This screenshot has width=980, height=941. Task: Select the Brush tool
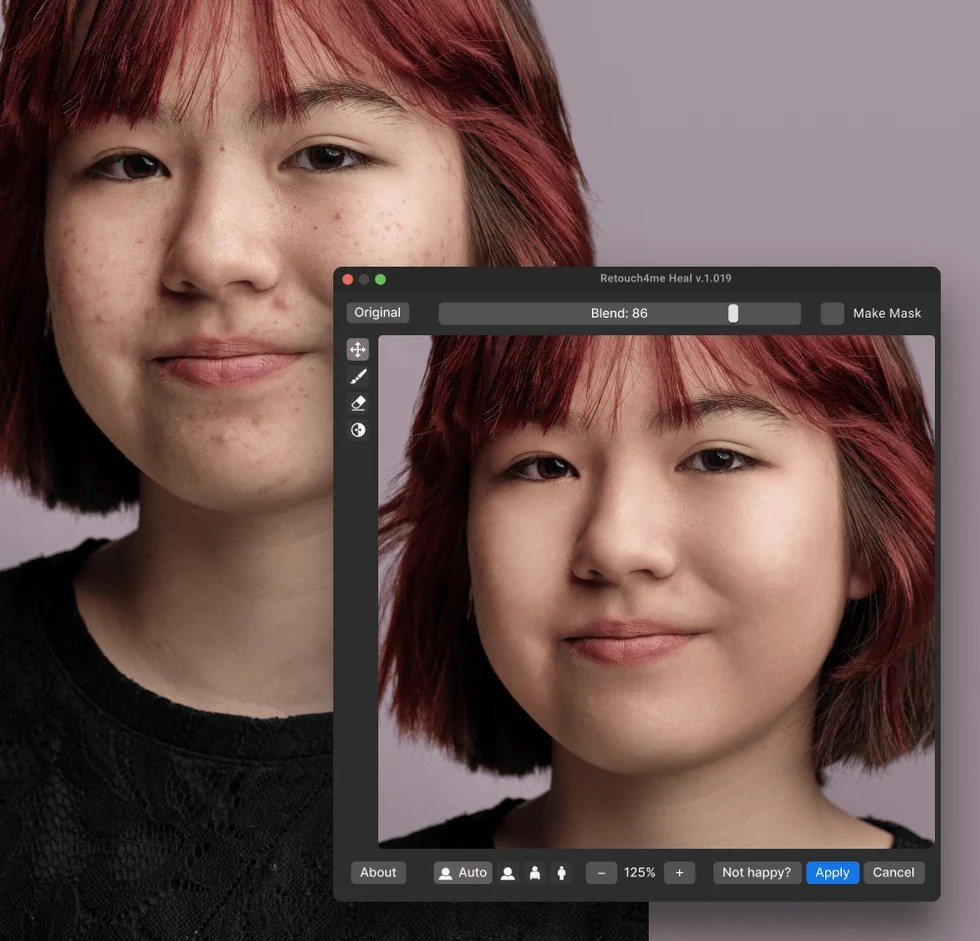point(358,376)
